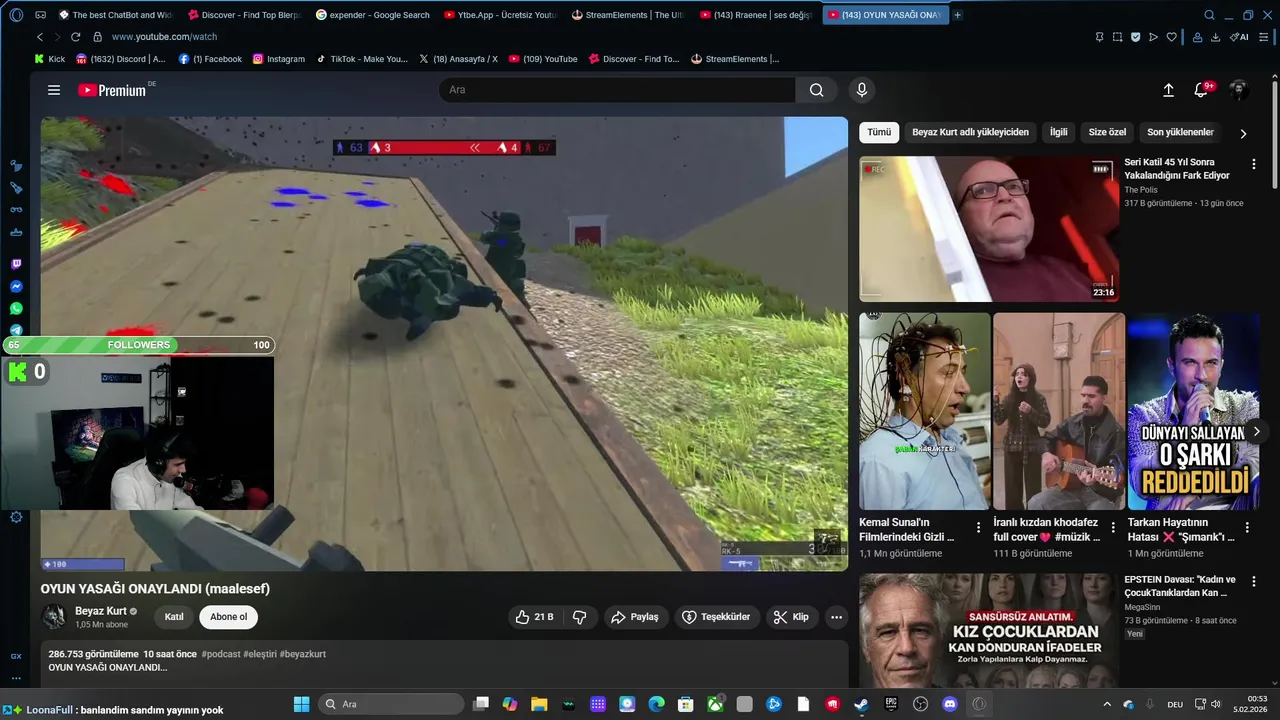The height and width of the screenshot is (720, 1280).
Task: Go back with browser back arrow
Action: click(39, 37)
